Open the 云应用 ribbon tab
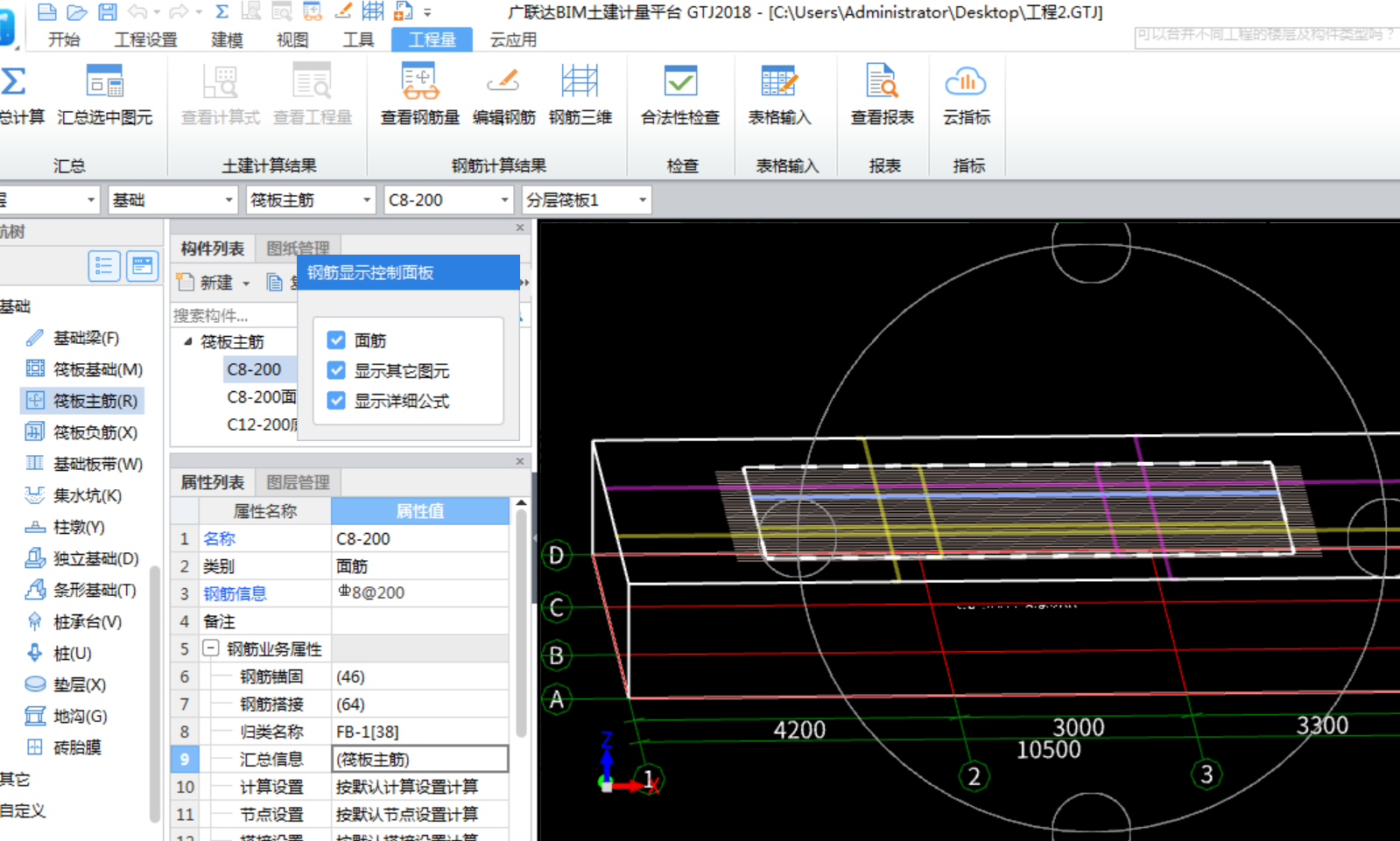Image resolution: width=1400 pixels, height=841 pixels. click(513, 39)
